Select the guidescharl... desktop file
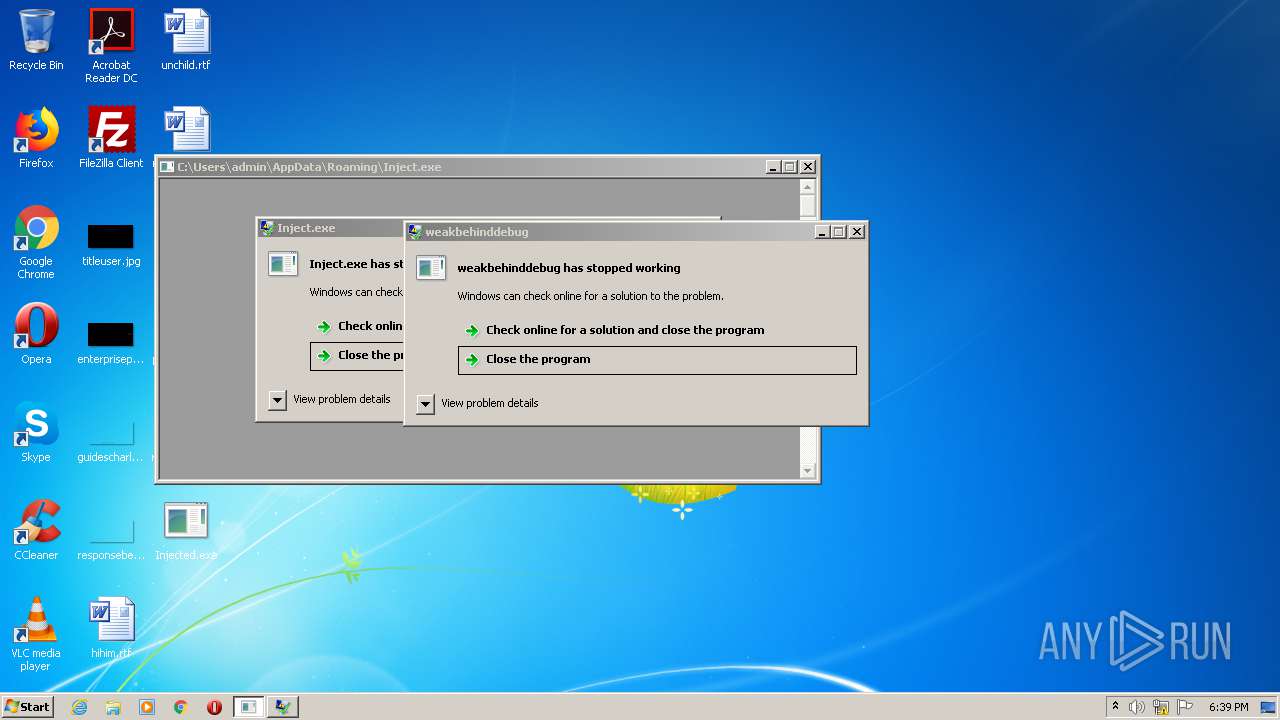 pos(111,442)
